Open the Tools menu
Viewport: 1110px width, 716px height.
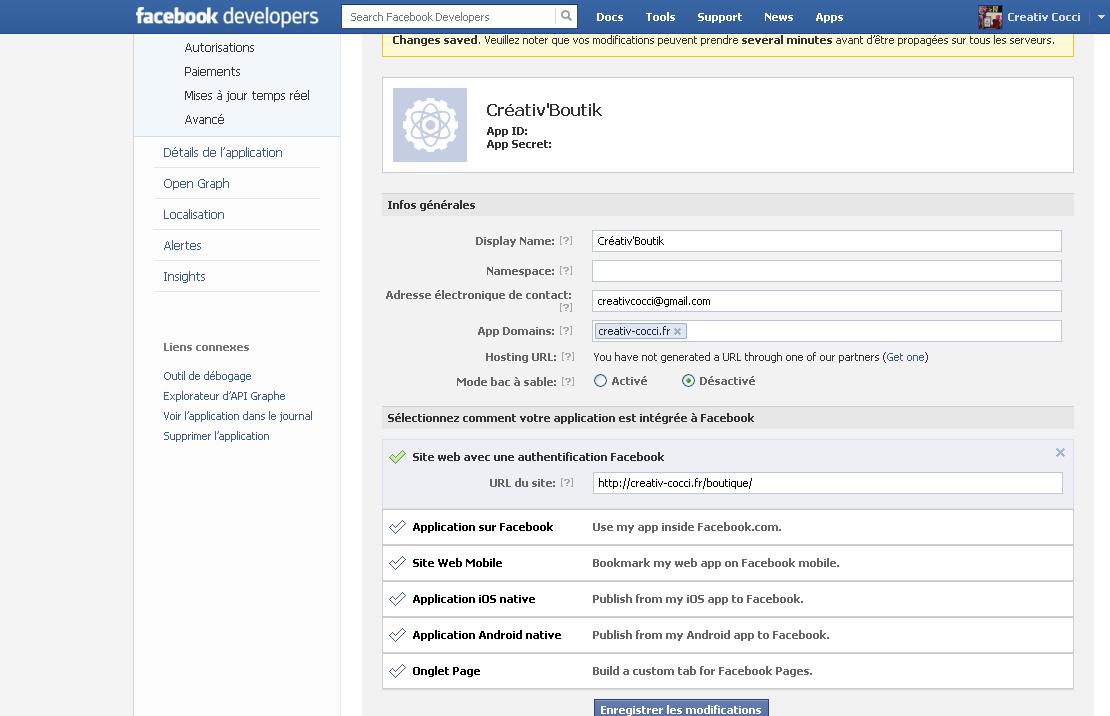[660, 17]
